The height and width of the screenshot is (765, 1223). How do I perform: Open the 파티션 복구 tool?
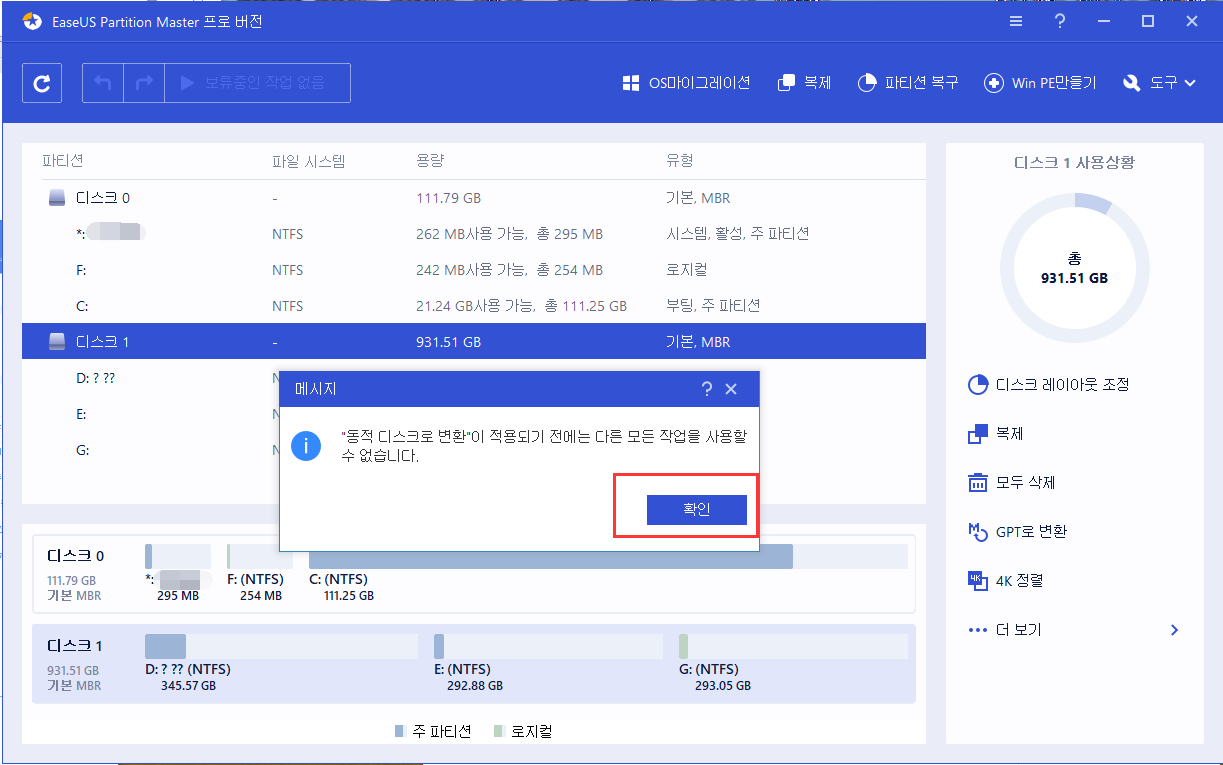906,83
